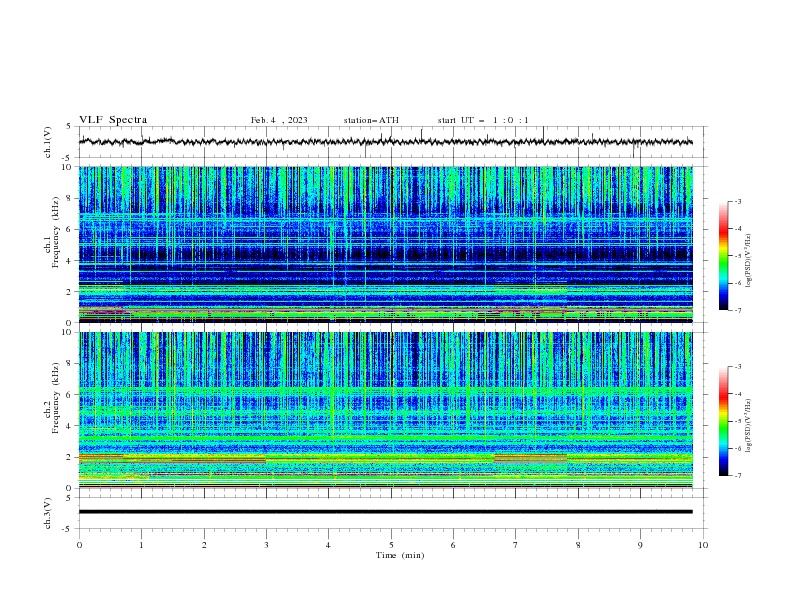Click time axis tick label "6"

click(x=453, y=545)
